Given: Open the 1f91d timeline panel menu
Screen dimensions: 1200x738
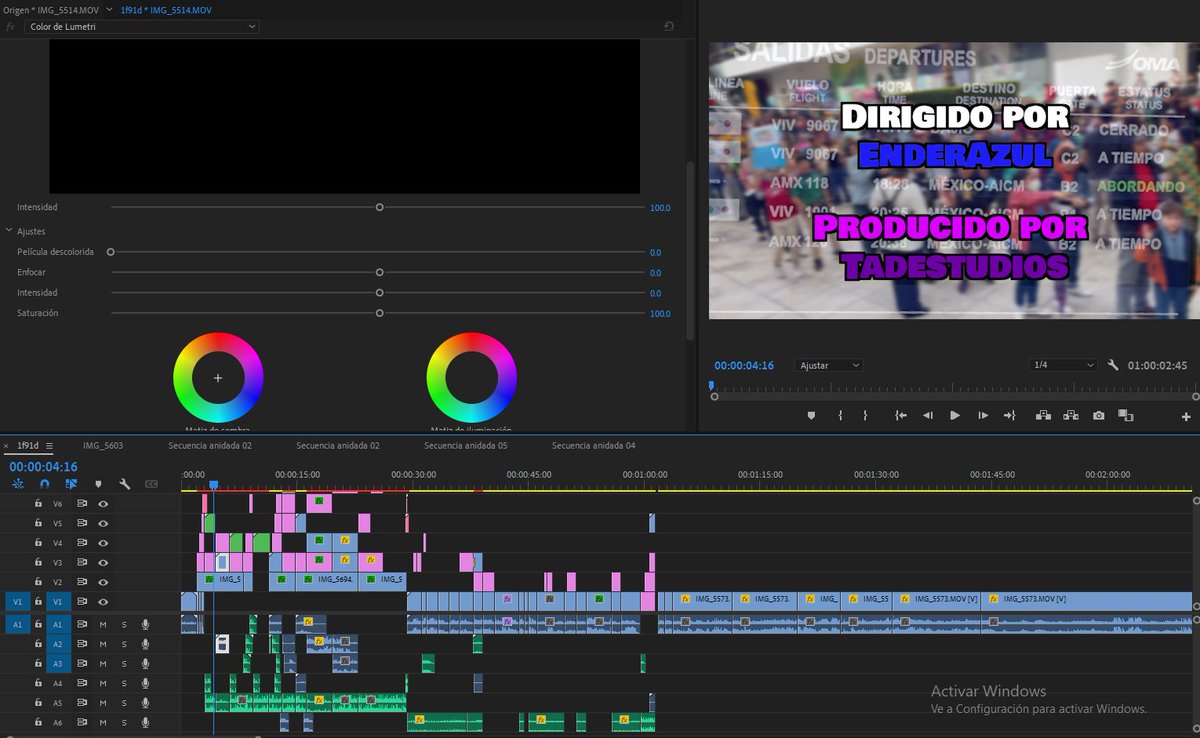Looking at the screenshot, I should (x=50, y=446).
